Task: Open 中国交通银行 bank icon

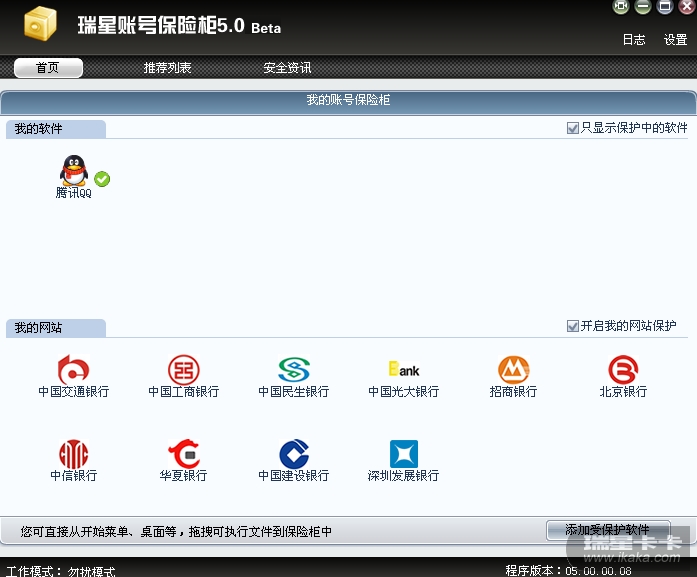Action: coord(73,369)
